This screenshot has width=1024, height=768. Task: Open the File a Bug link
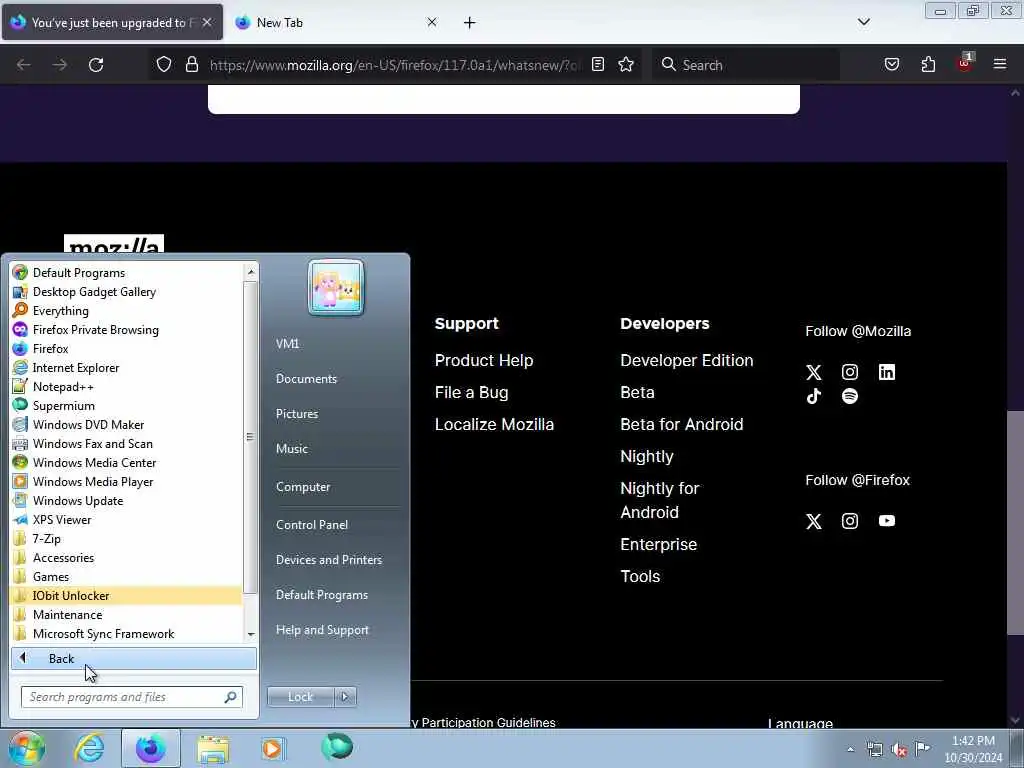click(x=472, y=392)
